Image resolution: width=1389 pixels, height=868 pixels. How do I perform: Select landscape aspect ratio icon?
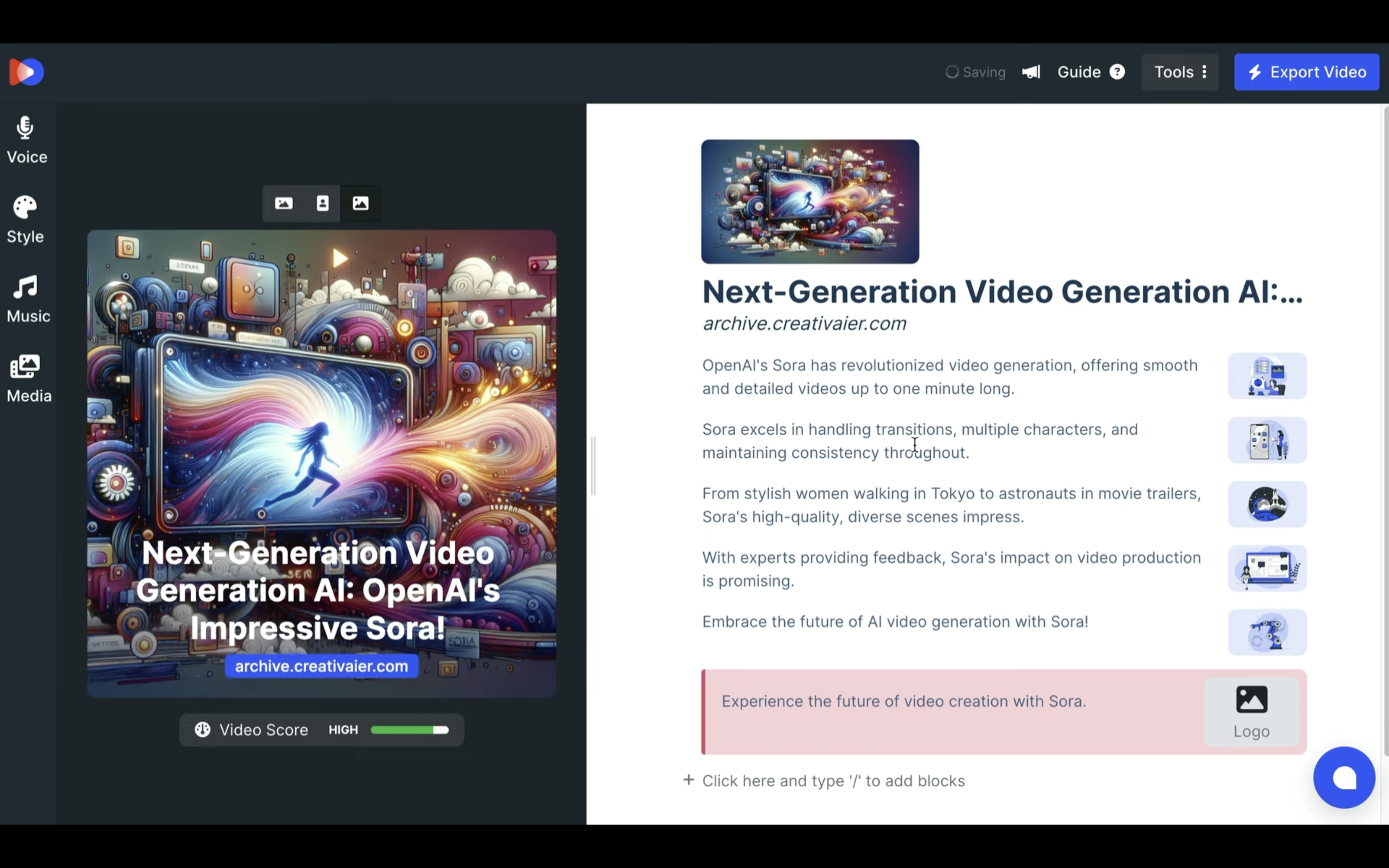284,203
